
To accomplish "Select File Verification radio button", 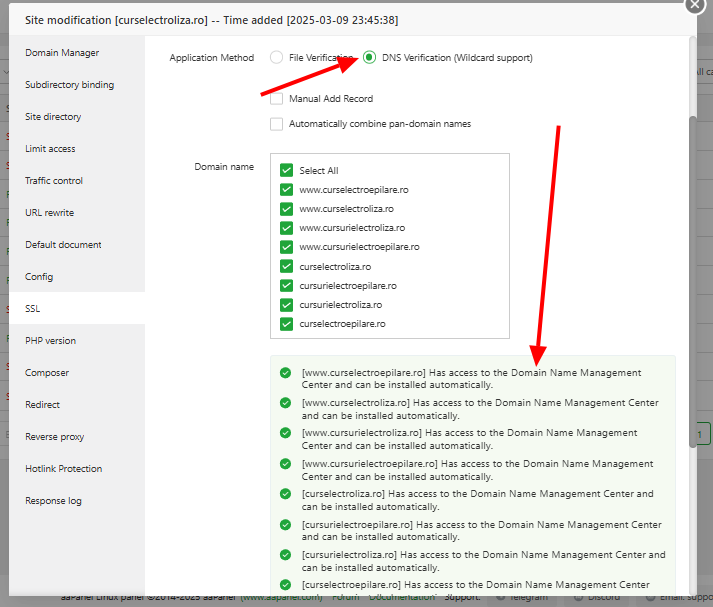I will click(277, 58).
